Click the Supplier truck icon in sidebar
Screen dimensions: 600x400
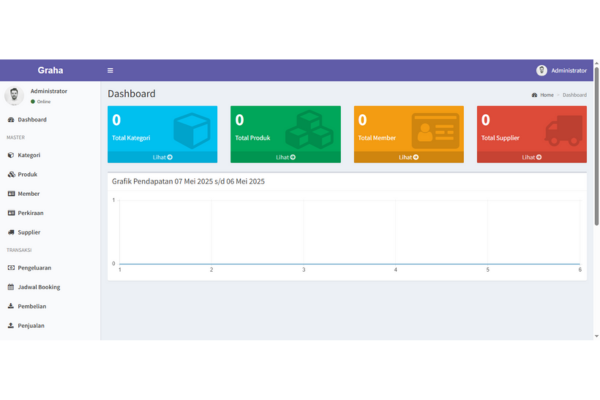coord(11,232)
